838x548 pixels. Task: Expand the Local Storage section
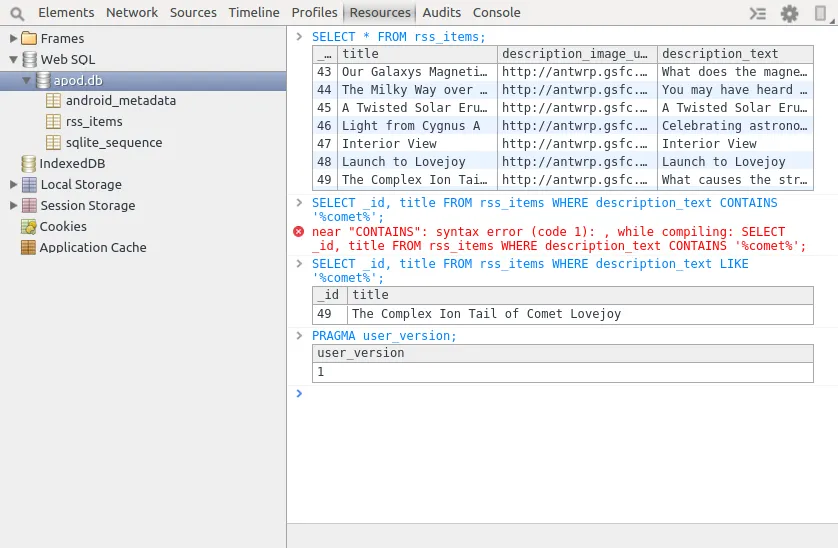point(13,184)
